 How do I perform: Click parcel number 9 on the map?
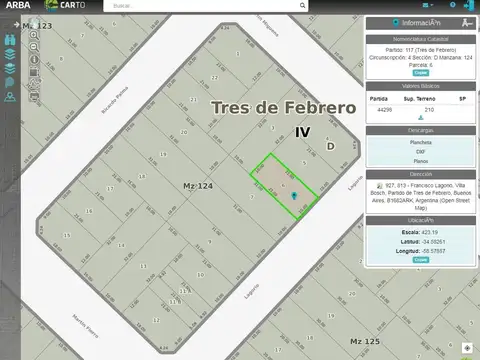[209, 242]
